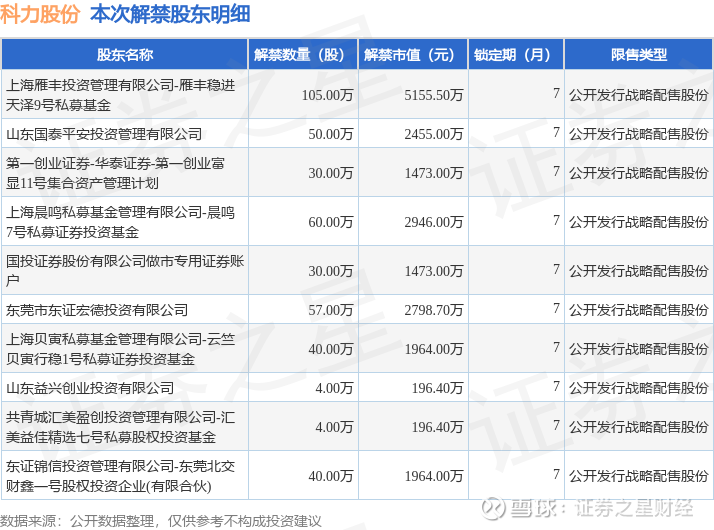This screenshot has width=714, height=530.
Task: Click the 本次解禁股东明细 heading
Action: tap(170, 14)
